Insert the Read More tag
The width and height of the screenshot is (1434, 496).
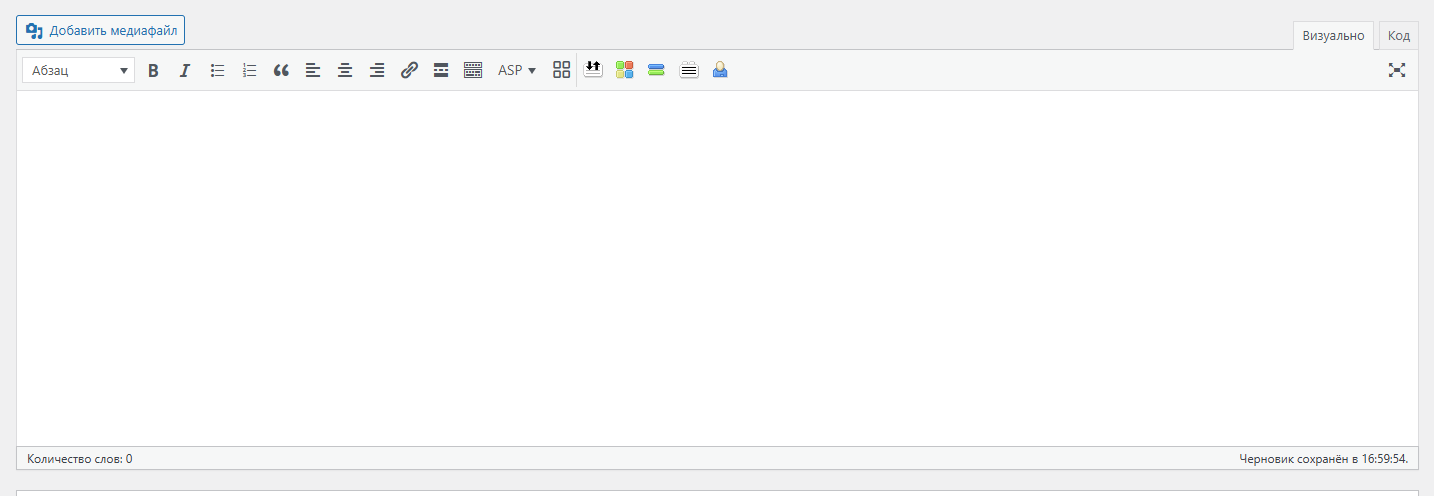[441, 70]
